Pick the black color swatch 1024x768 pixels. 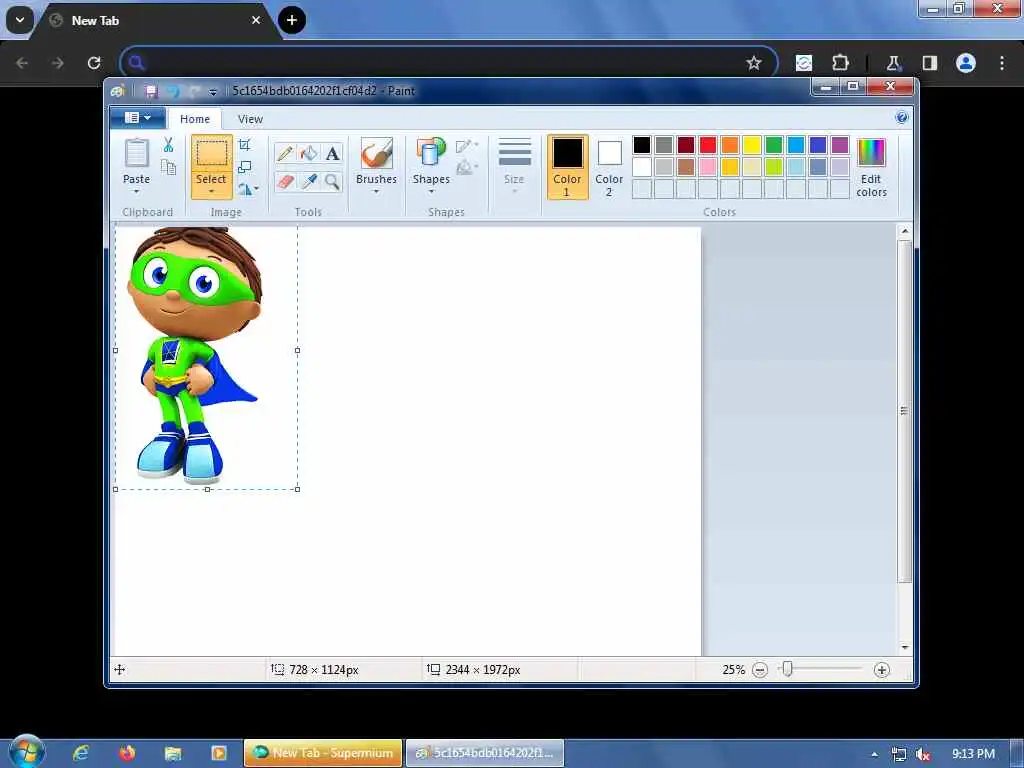click(642, 145)
